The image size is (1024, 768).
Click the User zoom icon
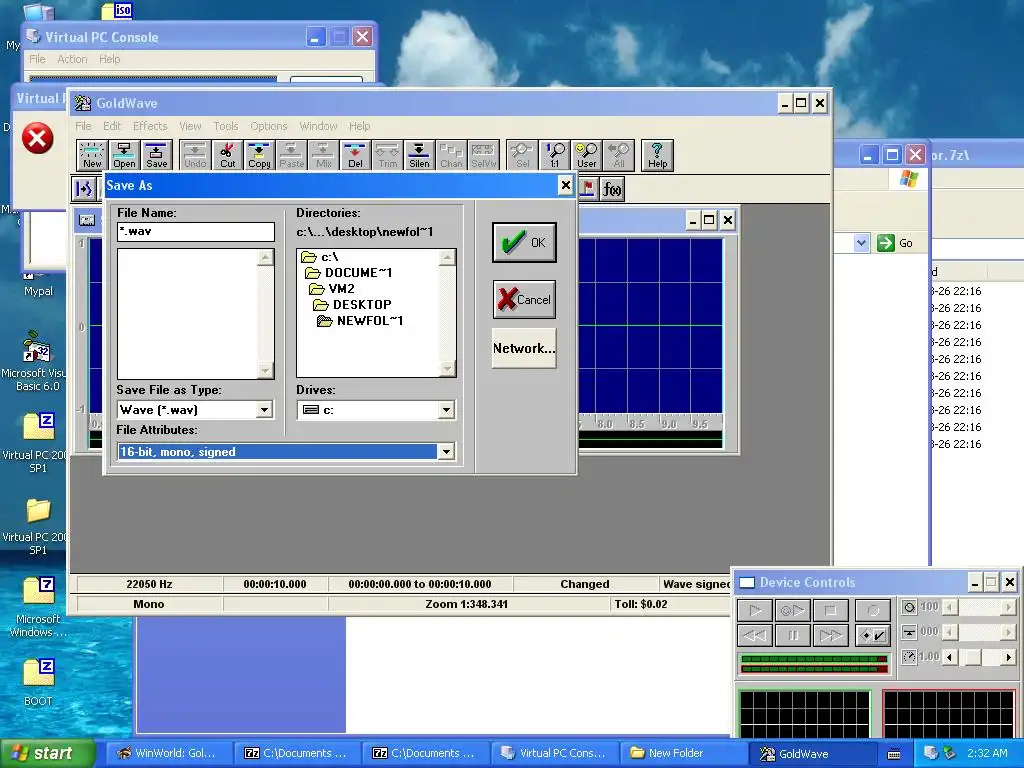pos(586,155)
